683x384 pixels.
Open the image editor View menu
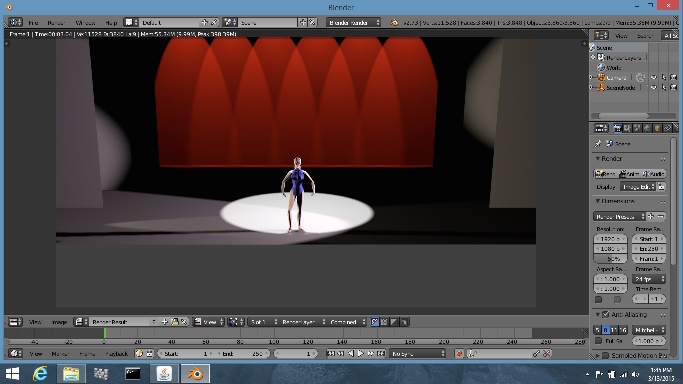coord(35,322)
